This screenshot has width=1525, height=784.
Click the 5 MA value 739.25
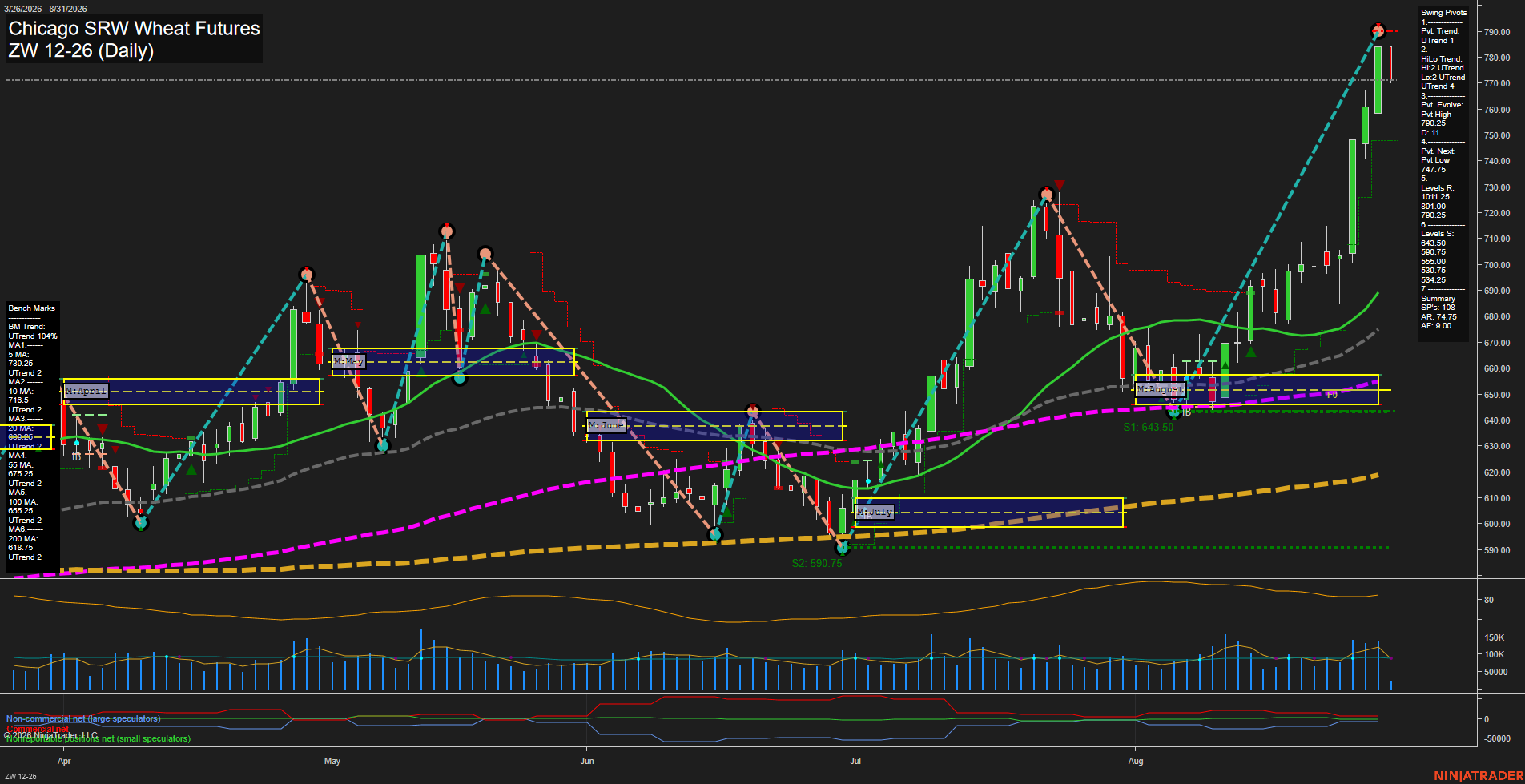click(x=21, y=364)
